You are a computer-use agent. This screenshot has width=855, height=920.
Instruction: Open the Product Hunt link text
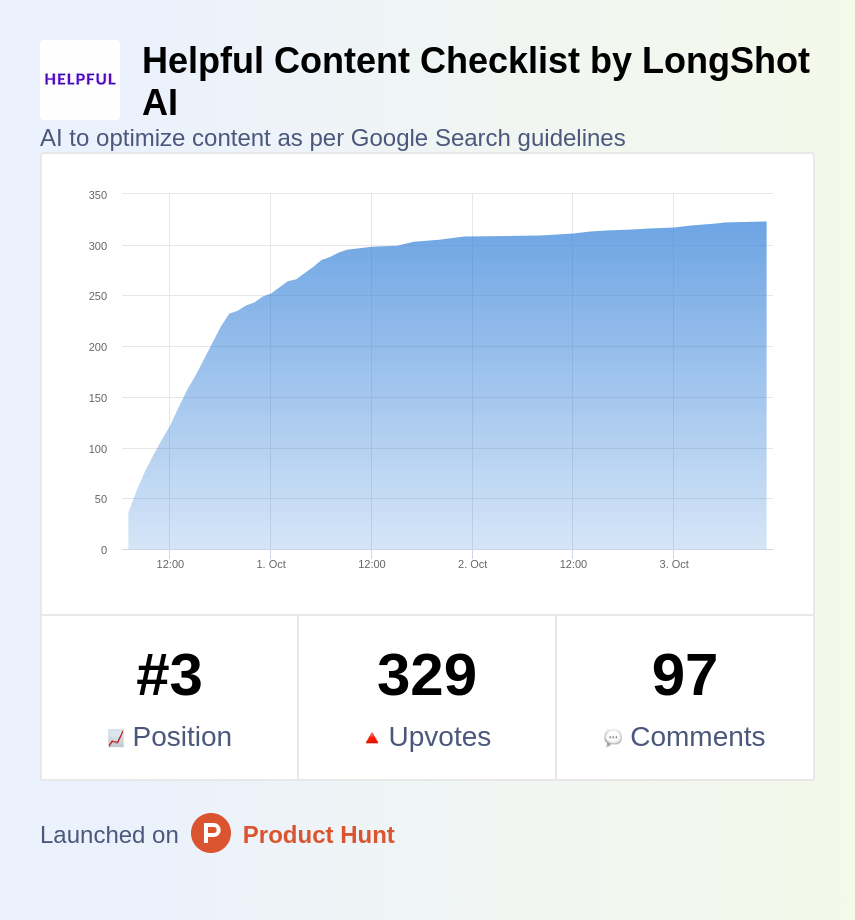(318, 835)
